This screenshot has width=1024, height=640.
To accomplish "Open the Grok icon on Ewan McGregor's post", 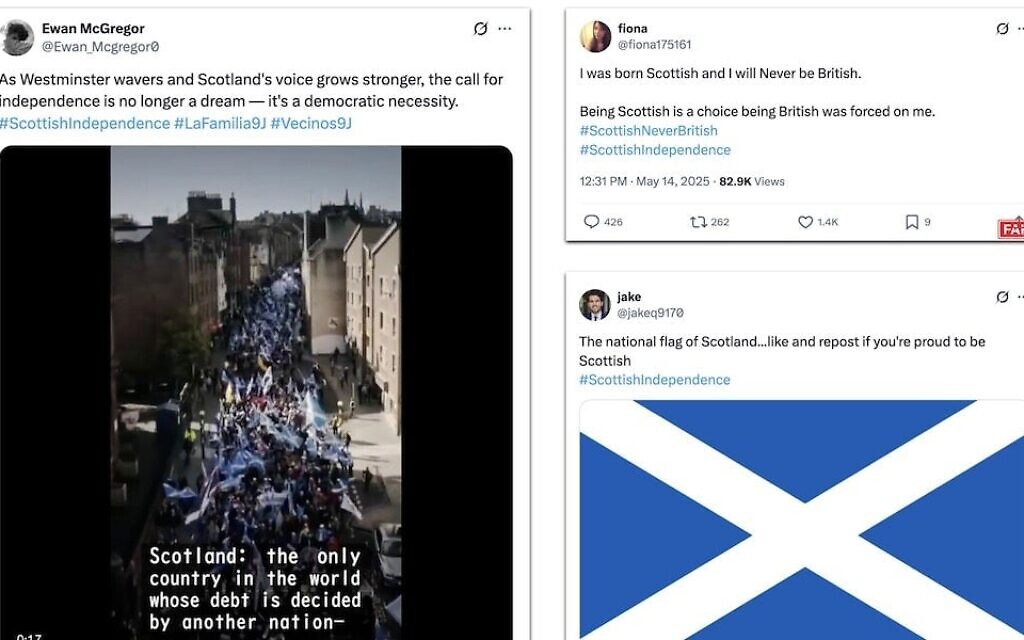I will click(x=481, y=29).
